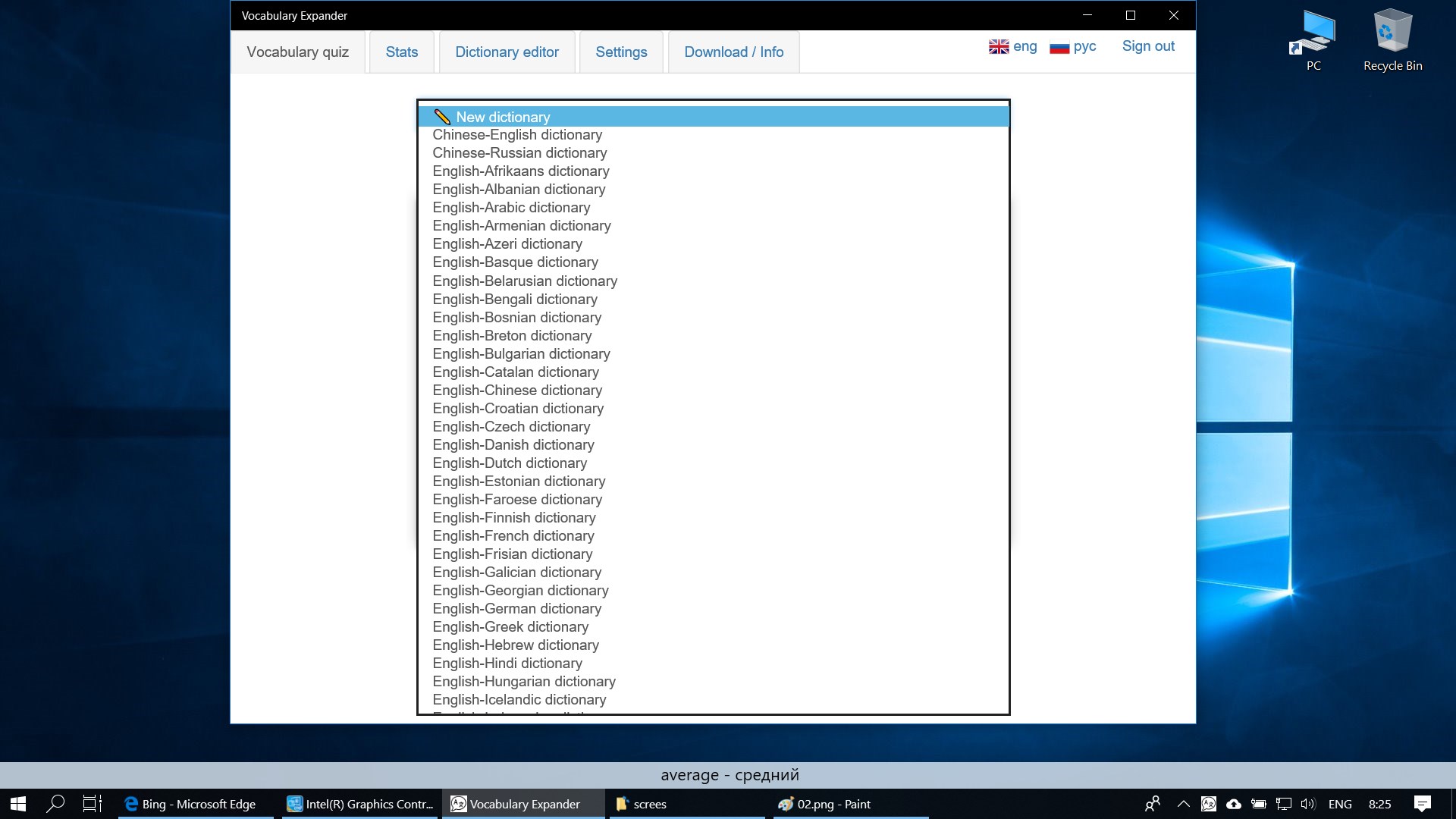
Task: Open the Stats tab
Action: (x=401, y=52)
